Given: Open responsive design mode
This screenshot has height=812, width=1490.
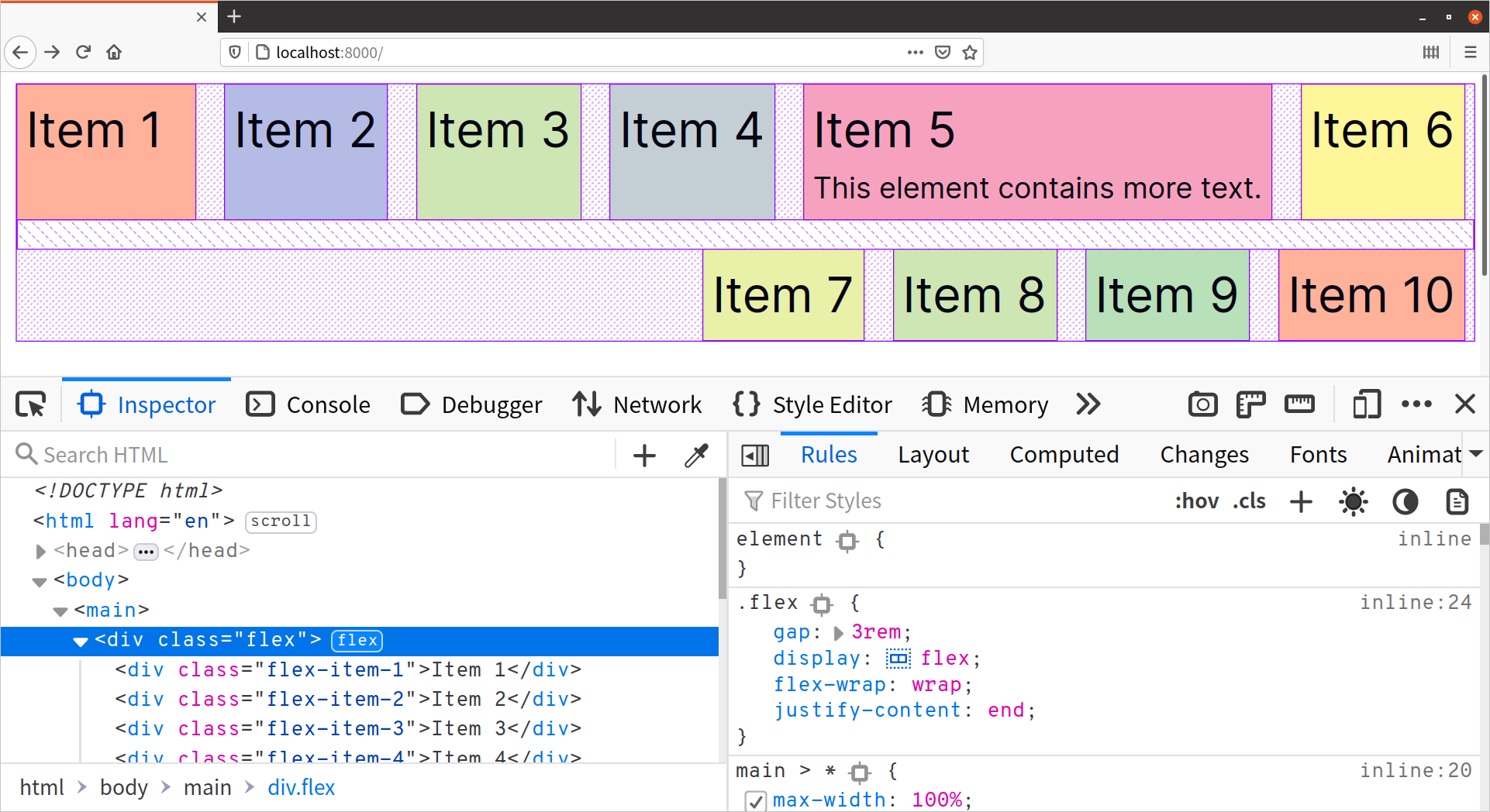Looking at the screenshot, I should (x=1366, y=404).
